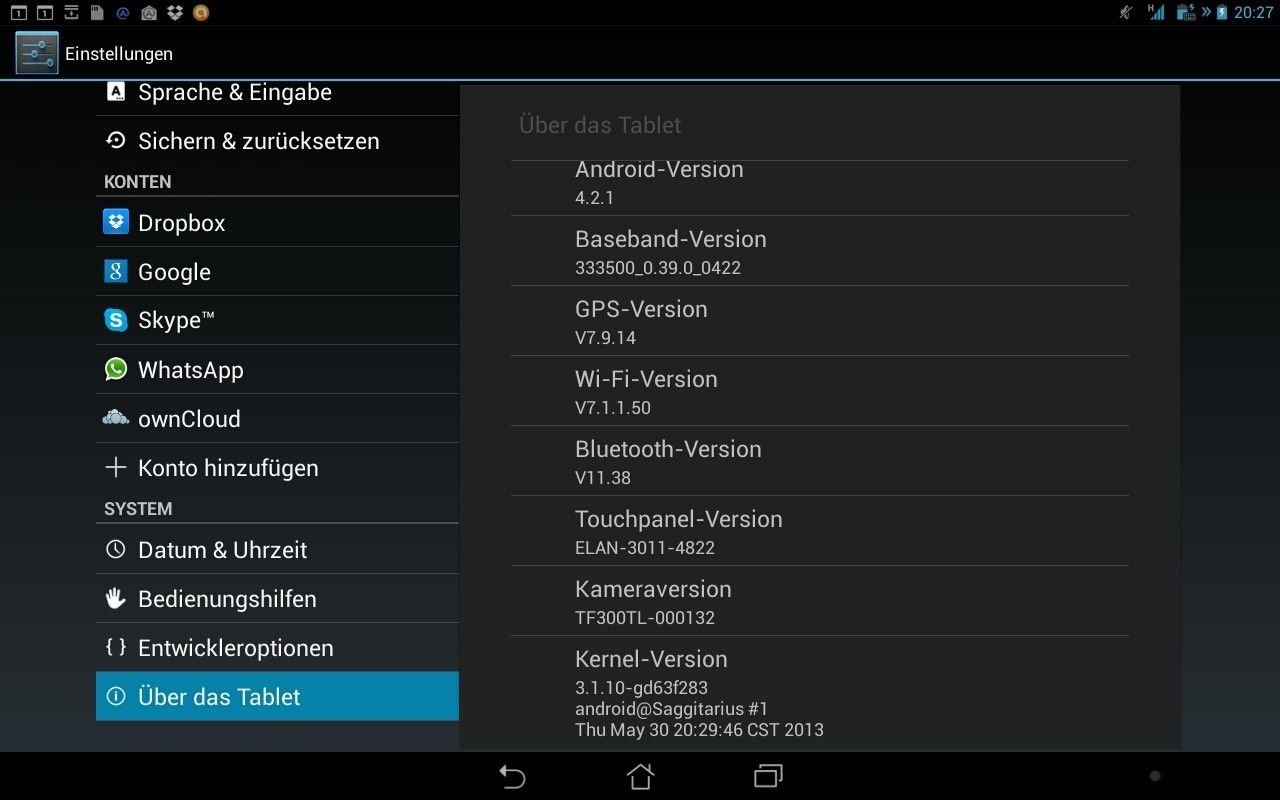Tap the Dropbox account icon
Screen dimensions: 1280x800
click(116, 222)
